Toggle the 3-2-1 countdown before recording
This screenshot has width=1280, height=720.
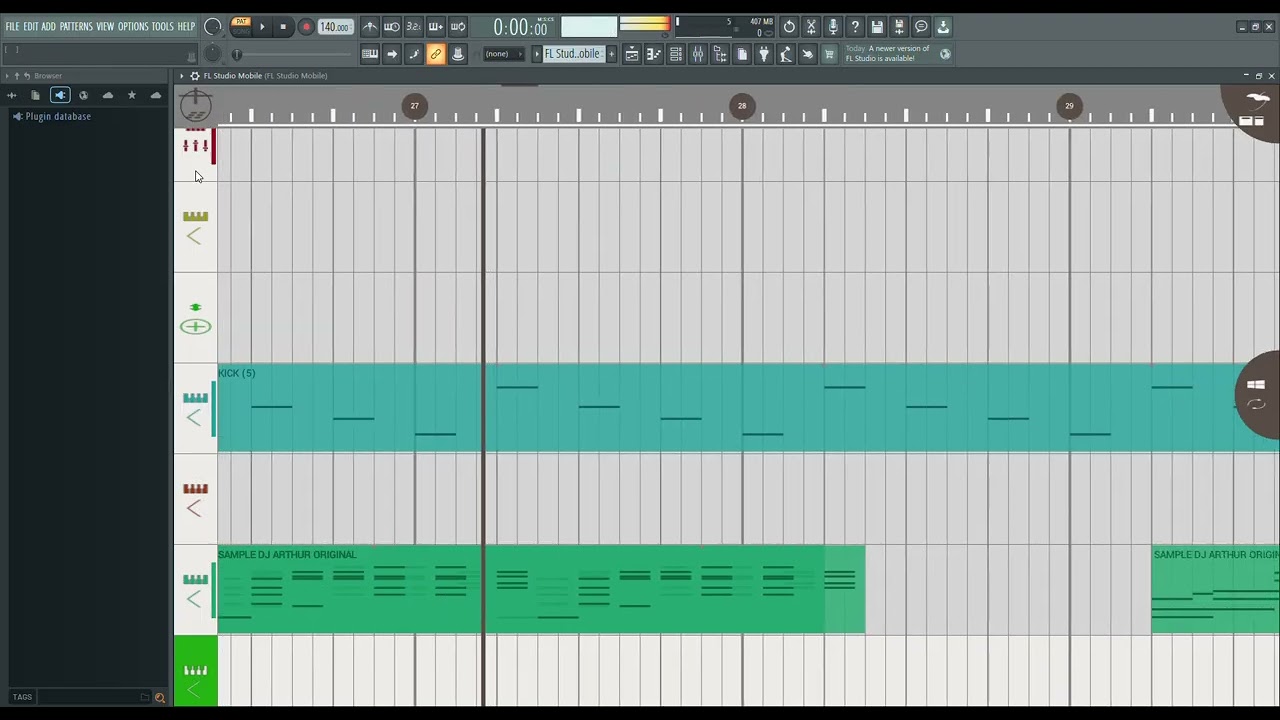(x=414, y=27)
